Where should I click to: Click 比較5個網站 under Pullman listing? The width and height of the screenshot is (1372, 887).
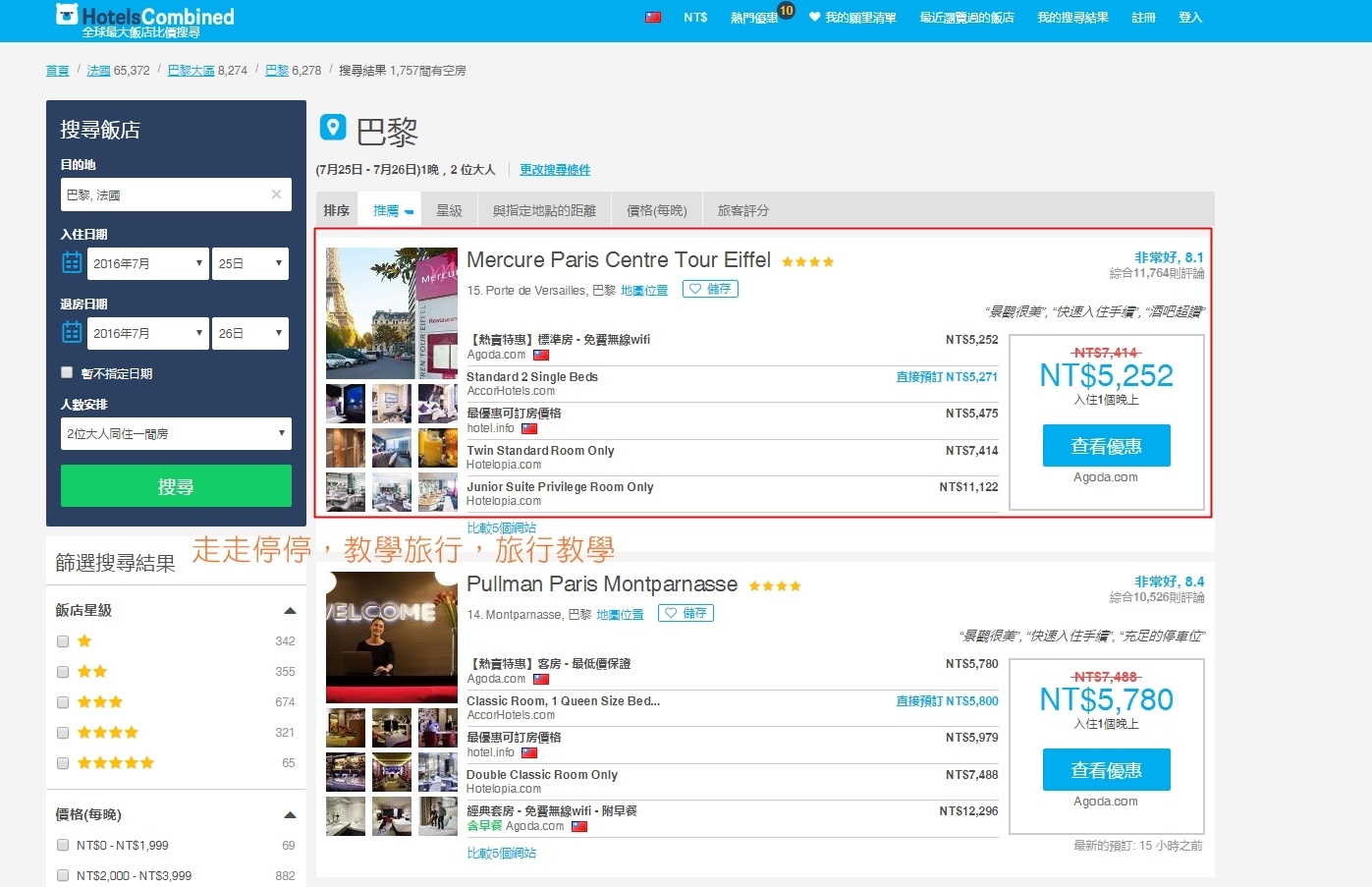pos(501,854)
